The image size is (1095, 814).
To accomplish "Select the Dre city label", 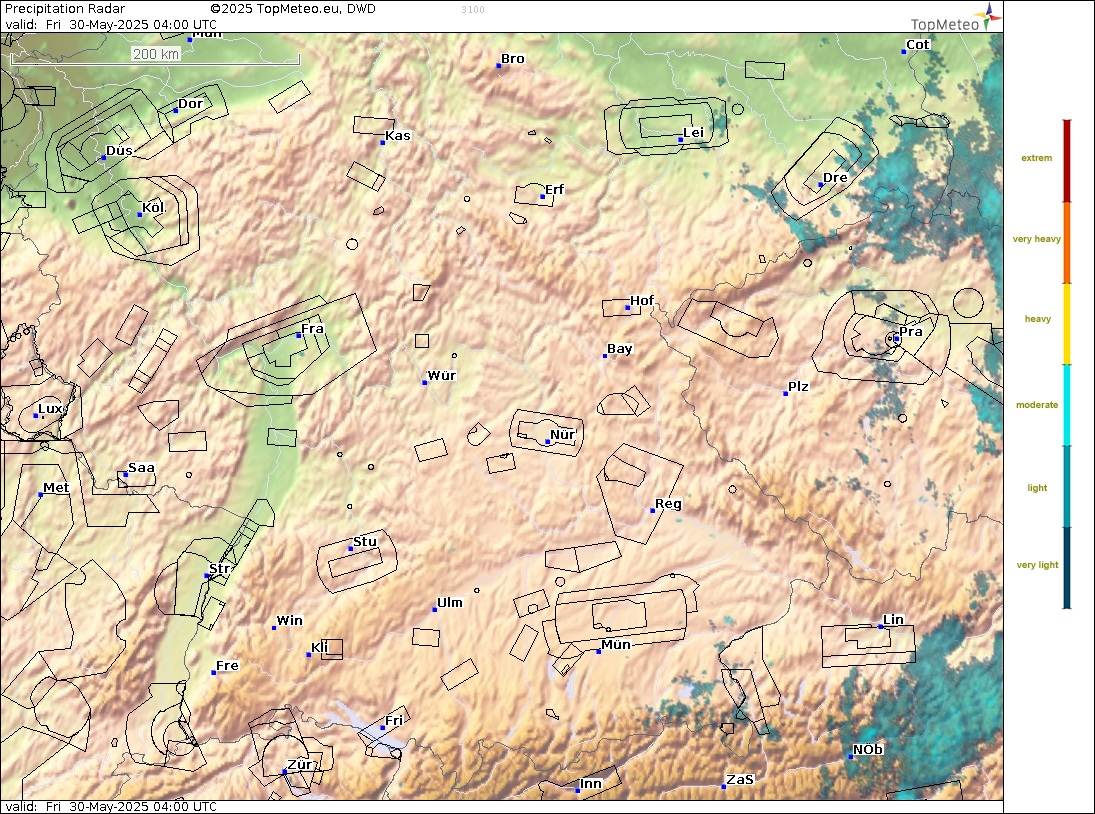I will 835,177.
